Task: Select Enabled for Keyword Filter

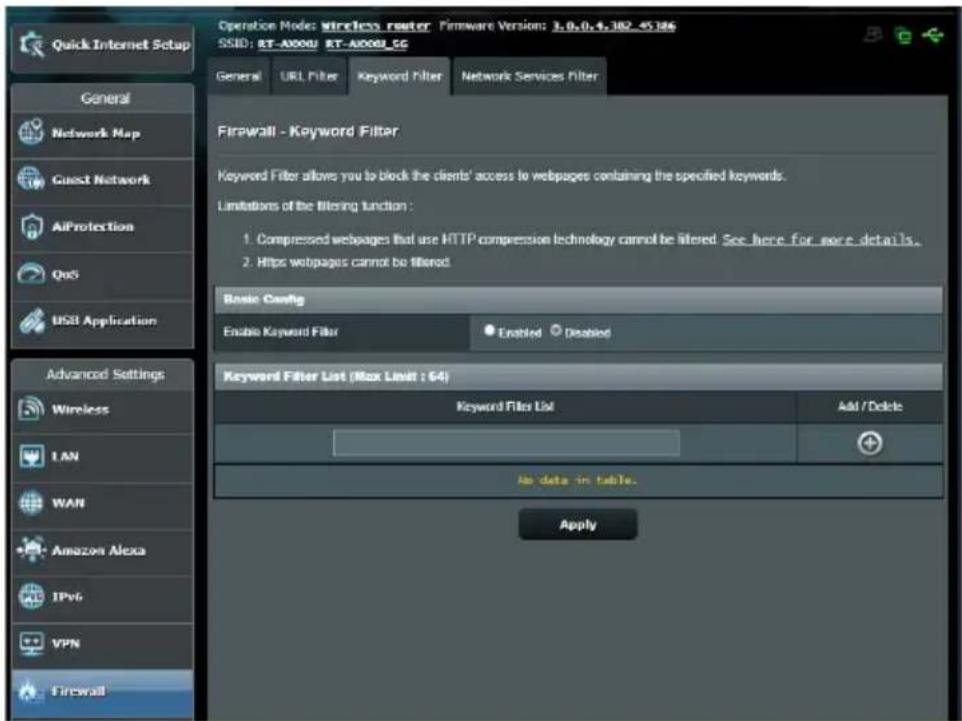Action: [x=489, y=331]
